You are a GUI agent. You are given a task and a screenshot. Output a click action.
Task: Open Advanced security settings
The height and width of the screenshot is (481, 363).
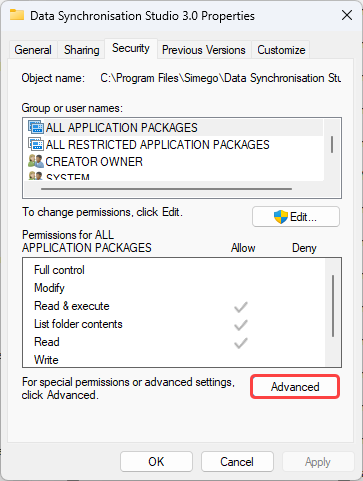(x=295, y=387)
